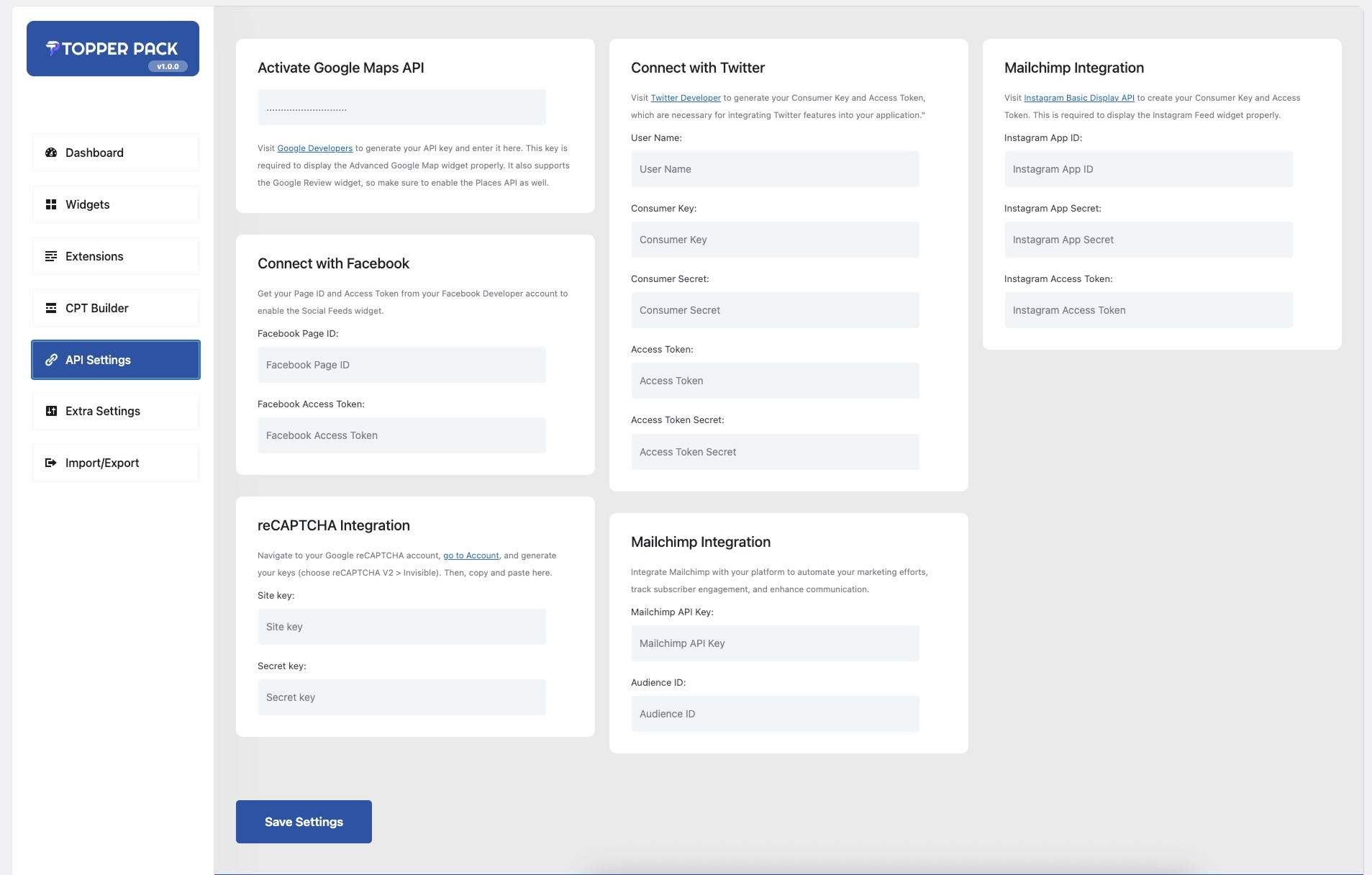Click the link icon next to API Settings

tap(50, 360)
